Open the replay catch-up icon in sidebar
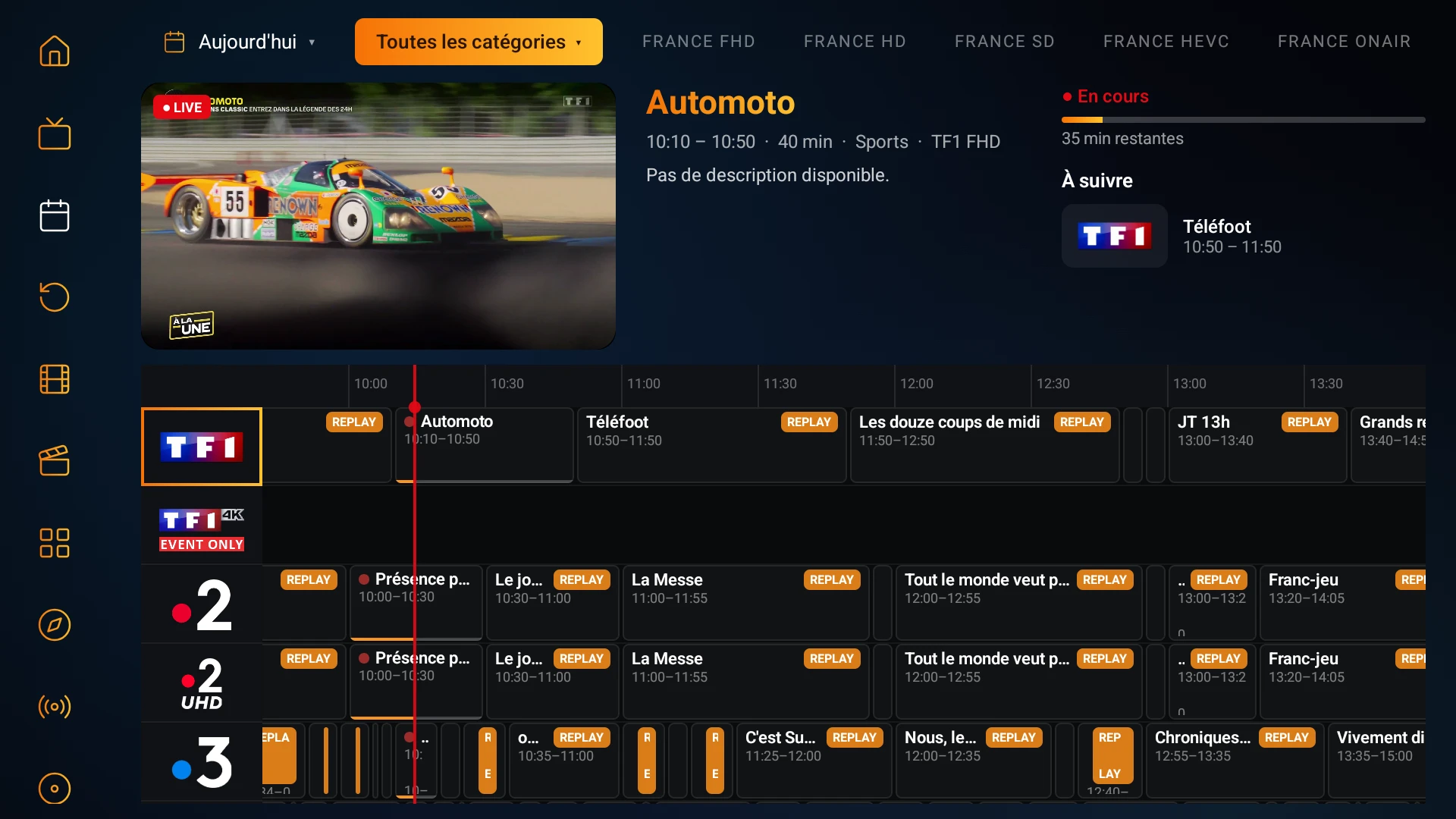Image resolution: width=1456 pixels, height=819 pixels. pyautogui.click(x=55, y=297)
